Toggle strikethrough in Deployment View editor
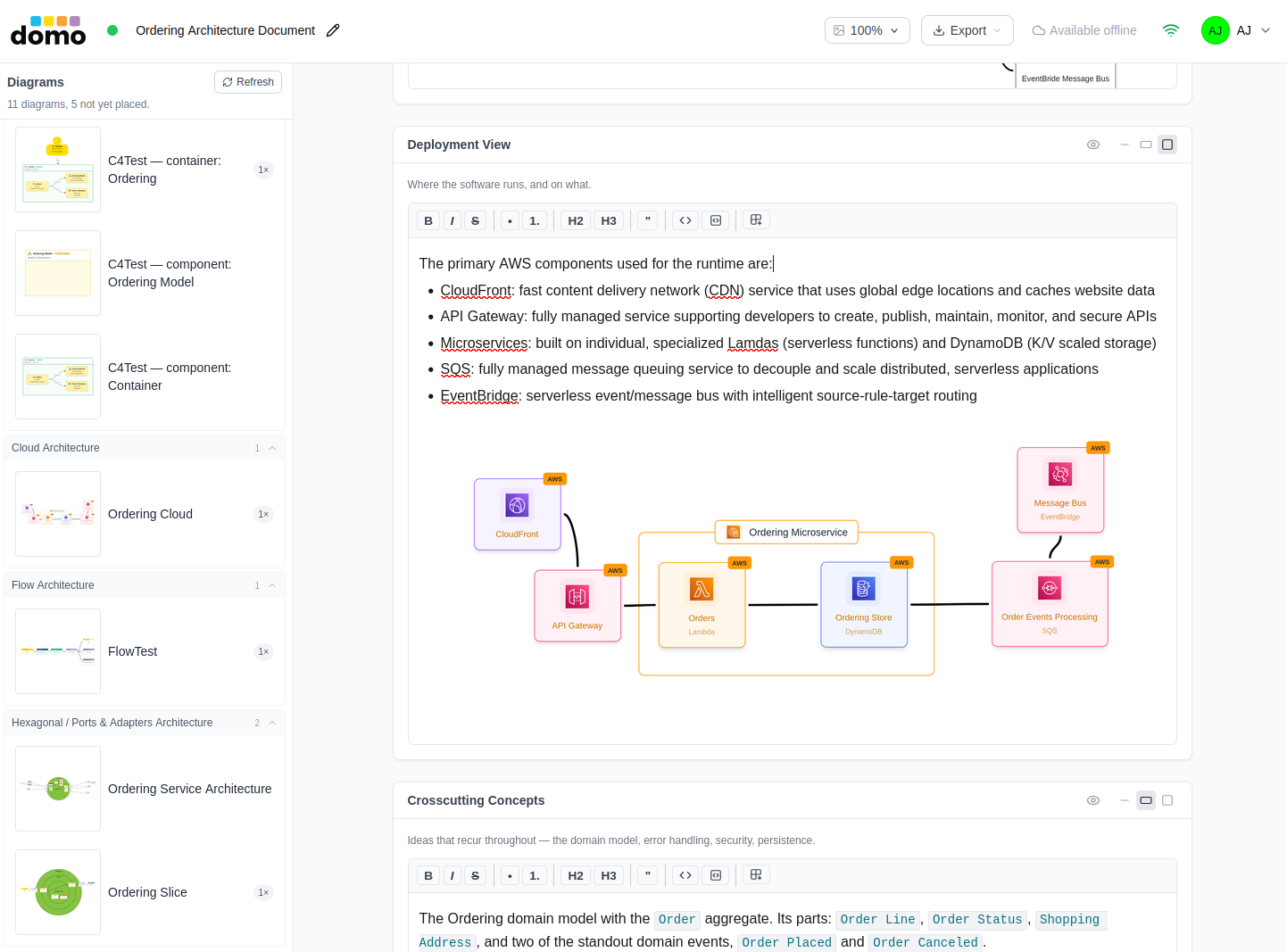The height and width of the screenshot is (952, 1287). coord(476,220)
